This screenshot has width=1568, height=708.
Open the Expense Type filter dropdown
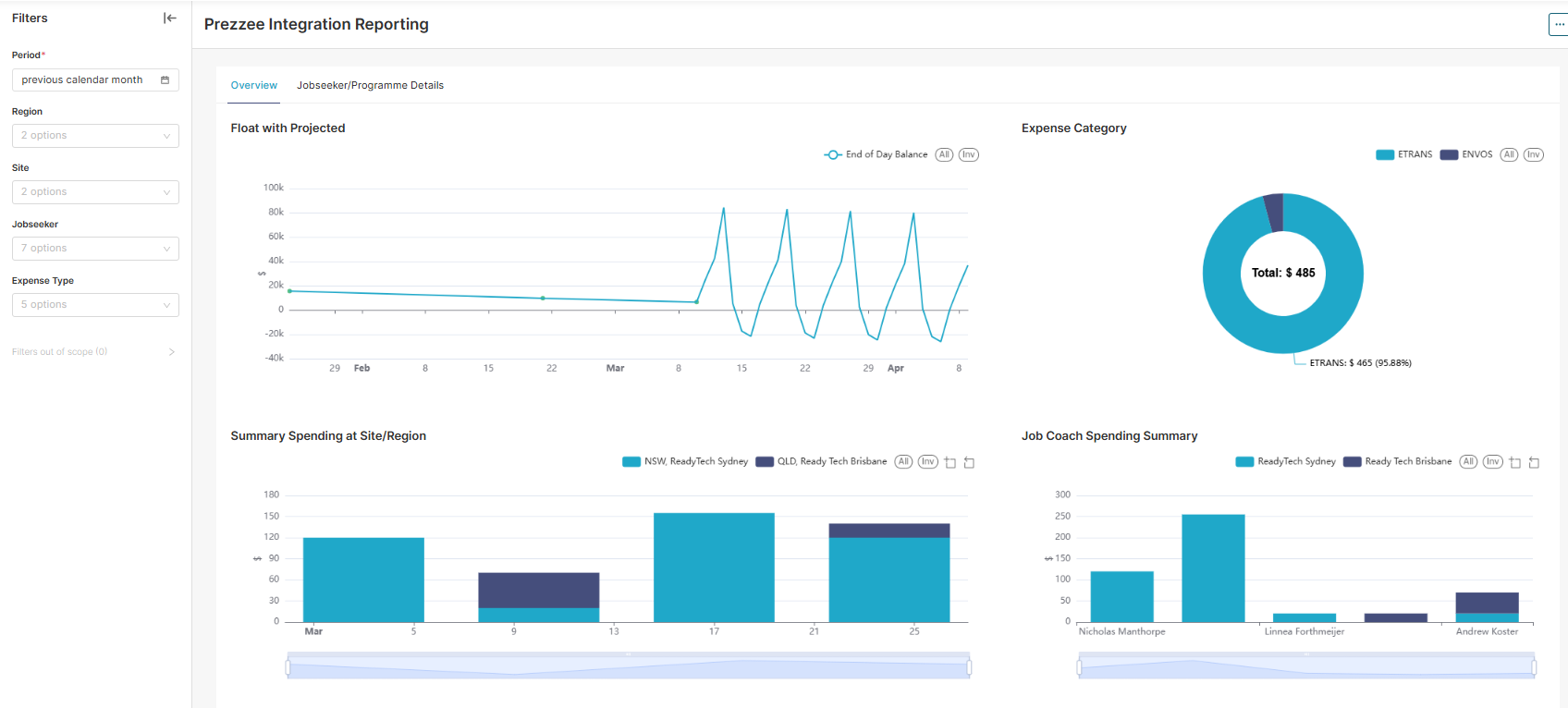point(95,305)
